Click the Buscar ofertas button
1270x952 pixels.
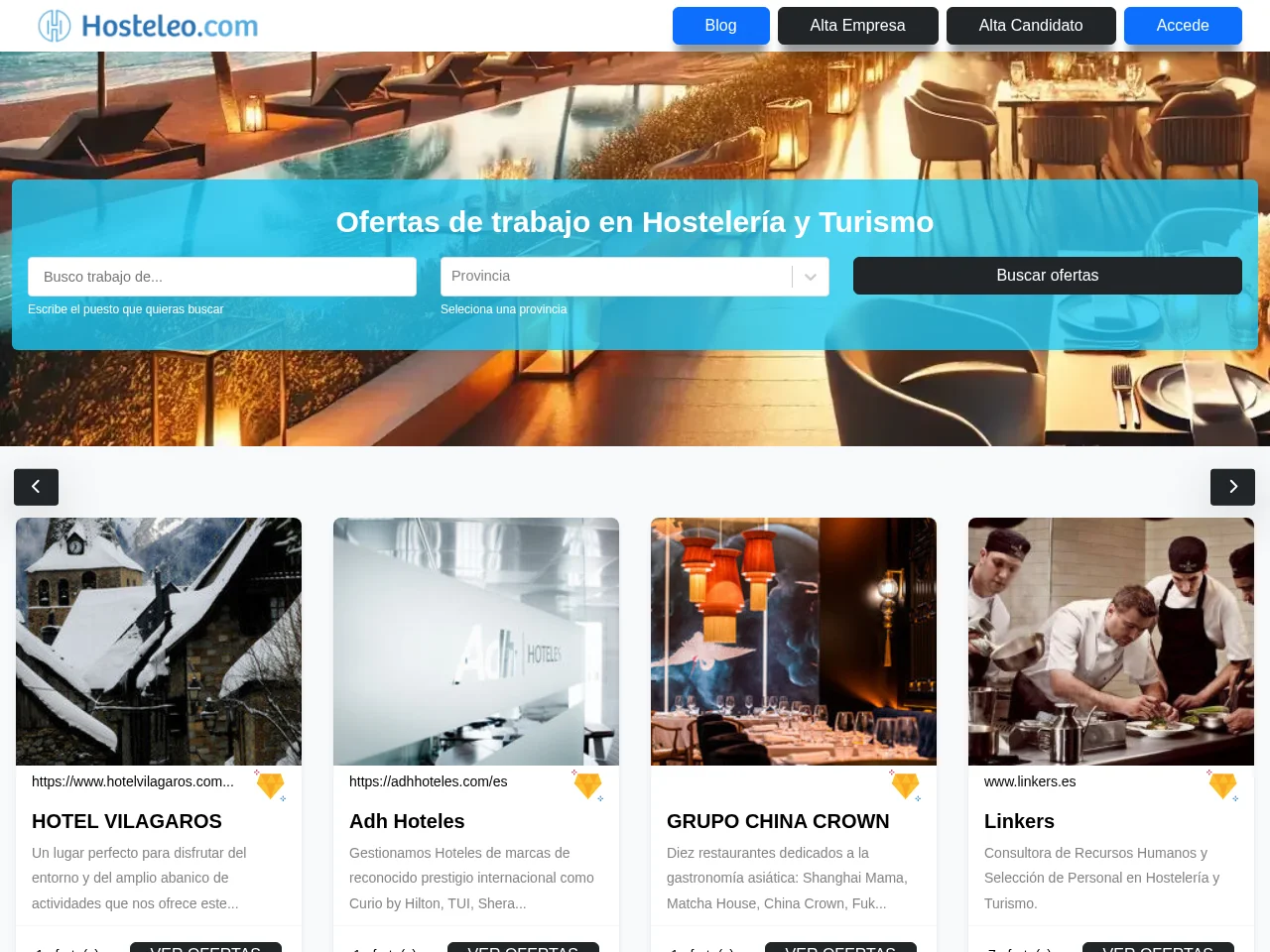coord(1048,276)
